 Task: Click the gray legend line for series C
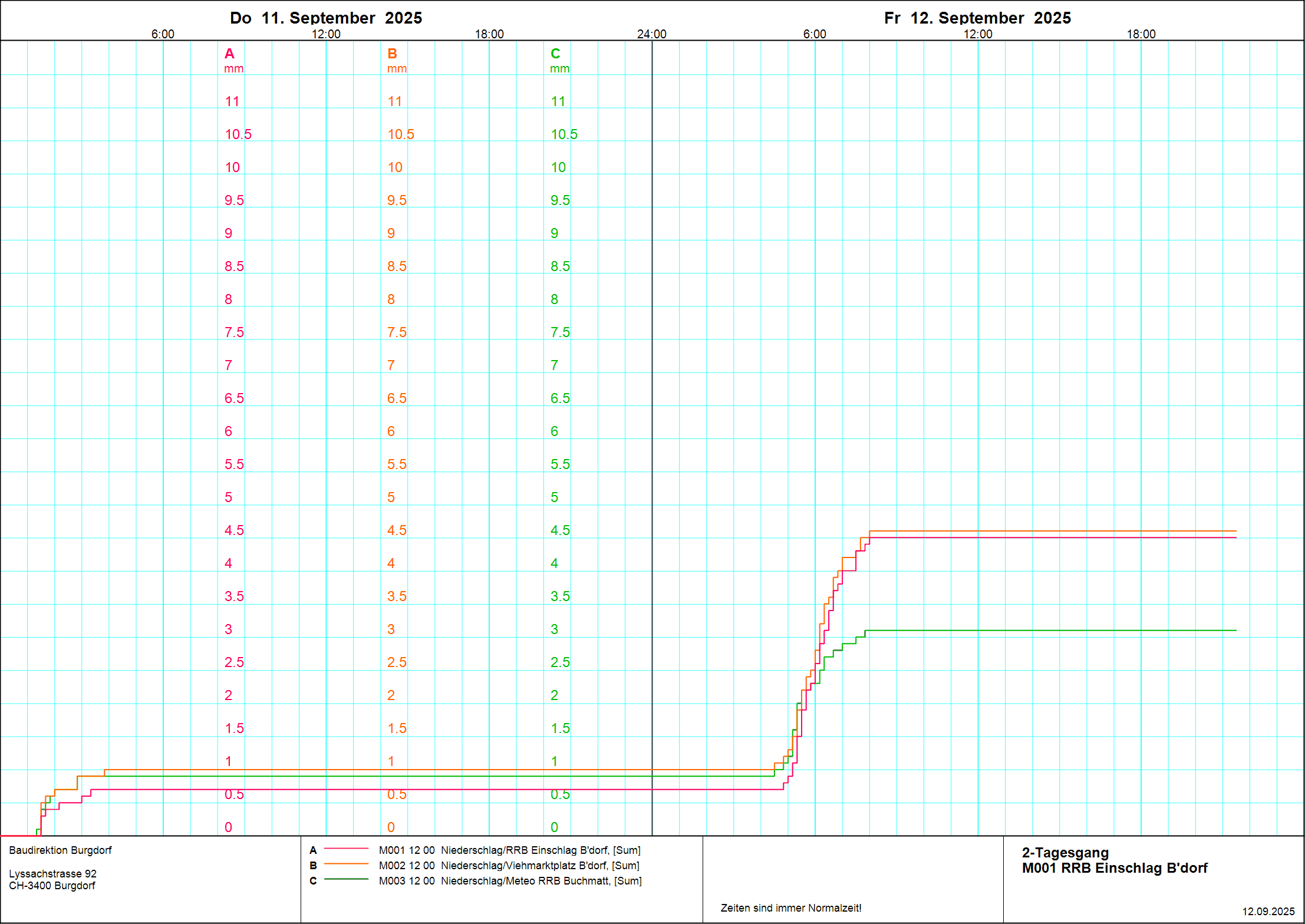pos(347,879)
